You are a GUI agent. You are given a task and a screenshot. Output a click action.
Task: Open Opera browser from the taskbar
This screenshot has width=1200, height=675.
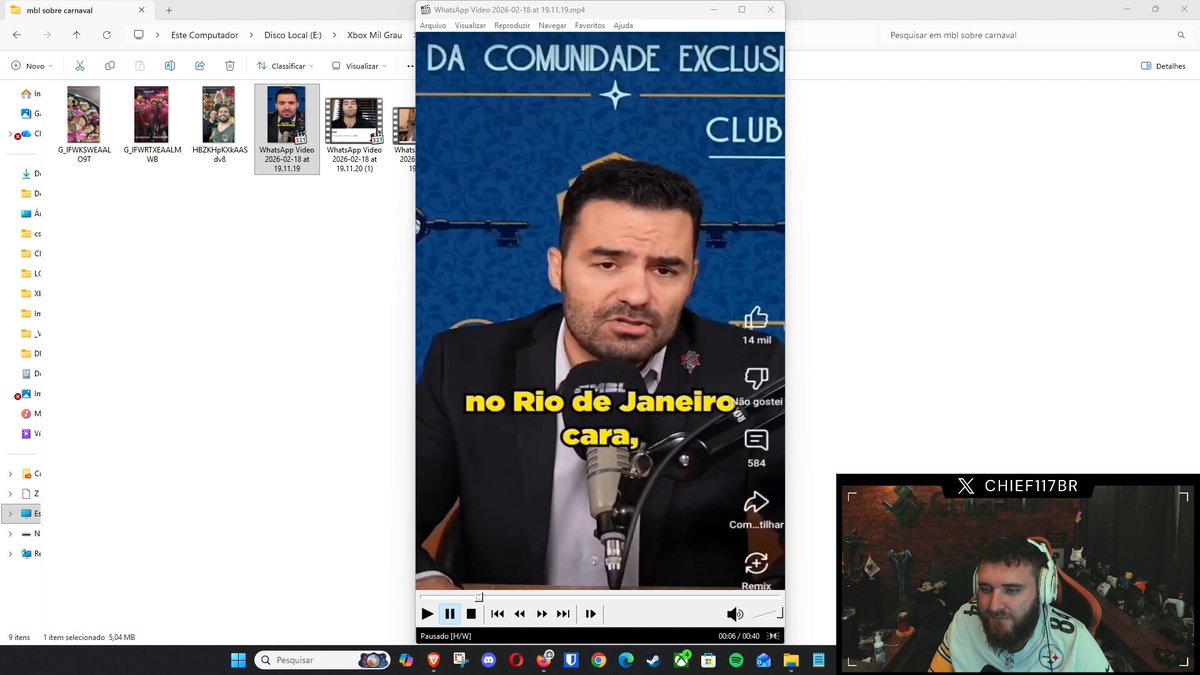tap(516, 660)
